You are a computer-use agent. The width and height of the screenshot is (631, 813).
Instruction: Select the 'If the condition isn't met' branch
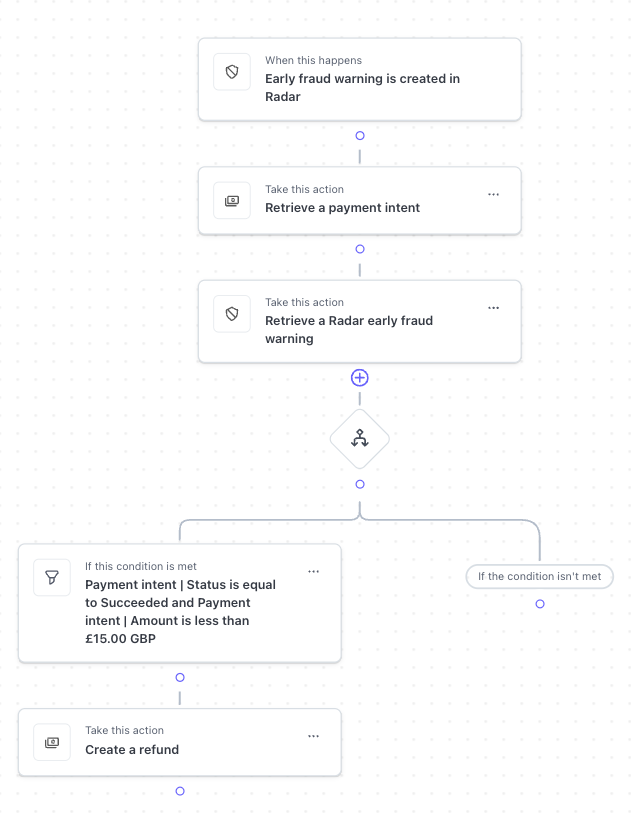(x=539, y=576)
